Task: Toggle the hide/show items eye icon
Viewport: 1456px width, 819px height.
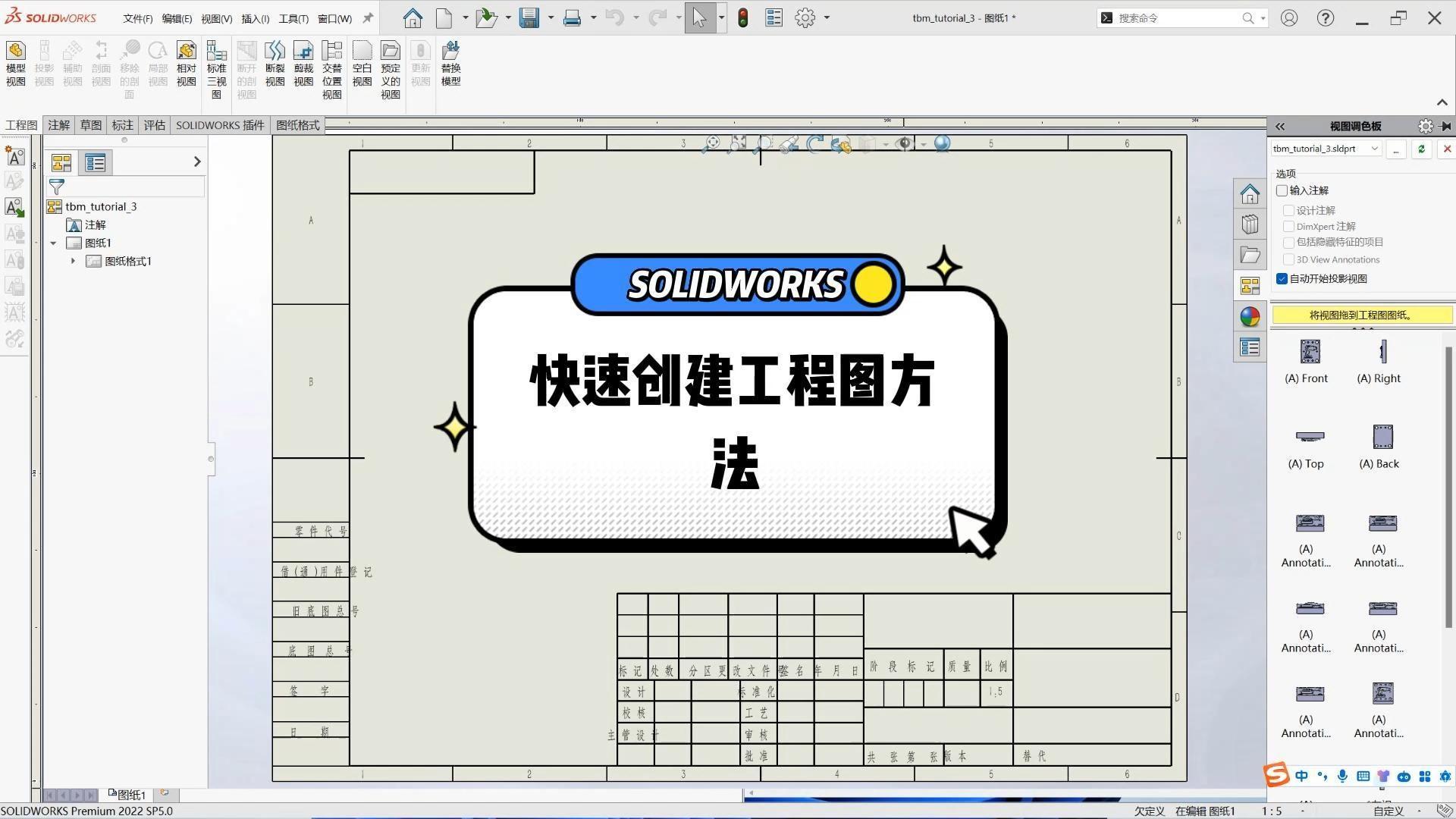Action: 903,144
